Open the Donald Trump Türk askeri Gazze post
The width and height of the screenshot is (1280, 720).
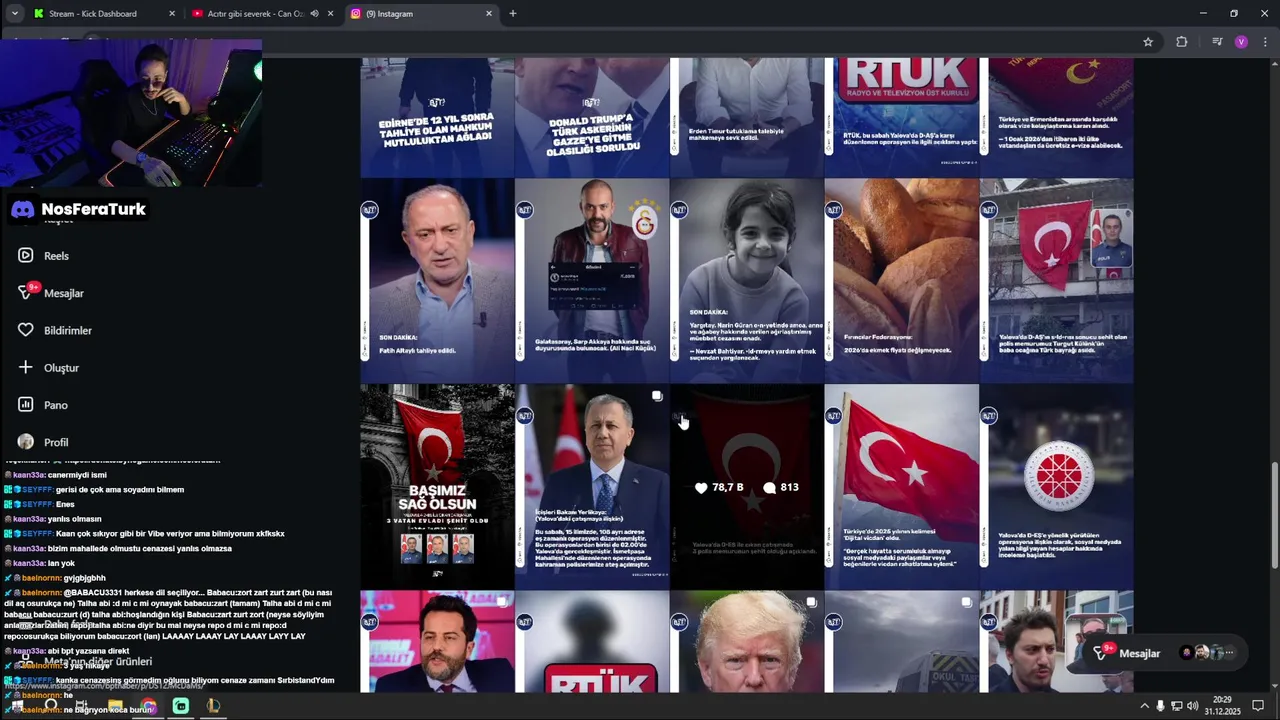pyautogui.click(x=592, y=117)
